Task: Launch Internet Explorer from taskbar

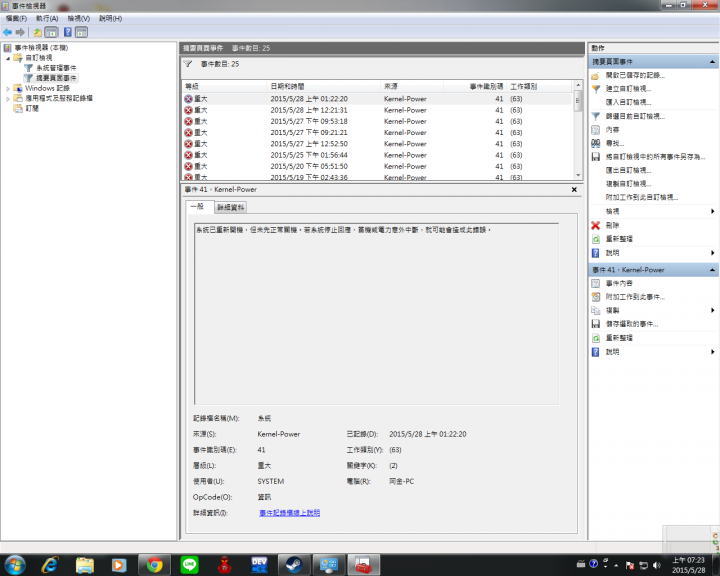Action: [50, 565]
